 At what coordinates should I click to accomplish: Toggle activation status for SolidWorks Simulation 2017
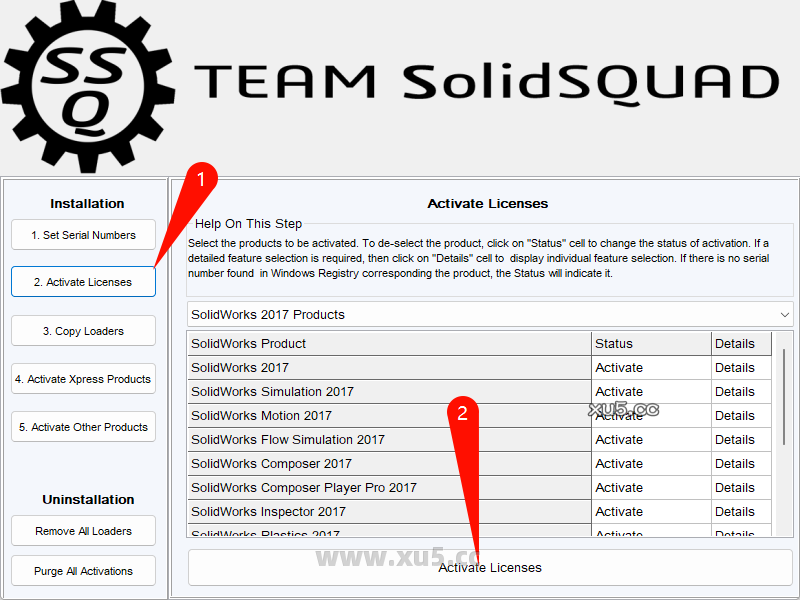pos(619,391)
